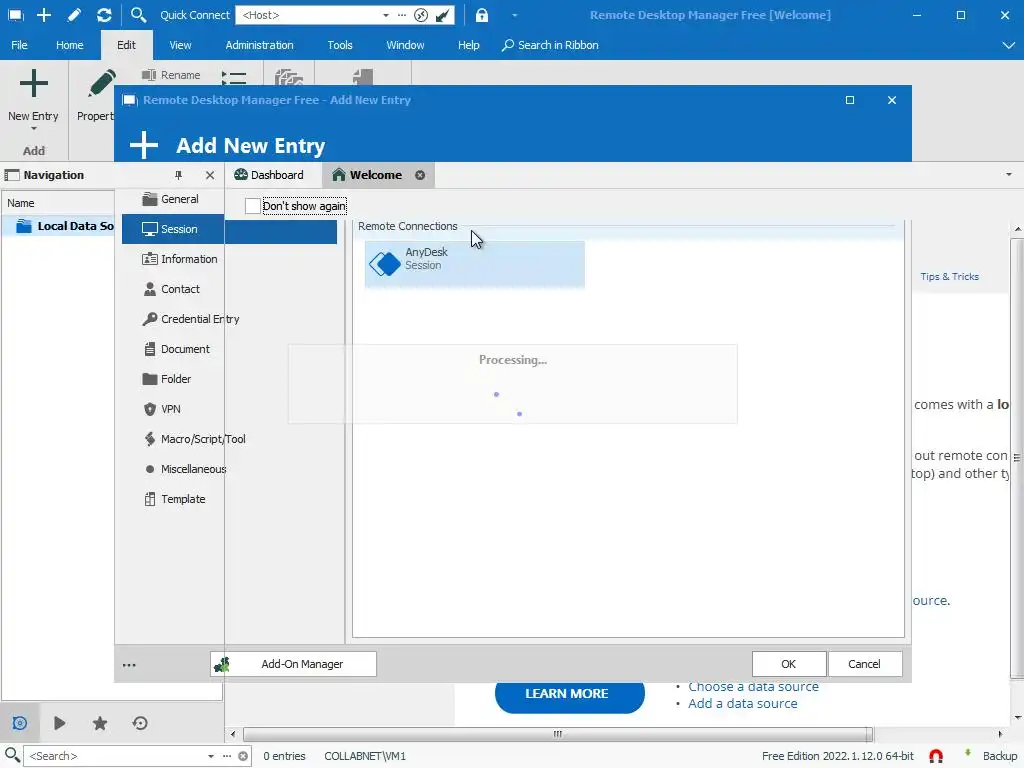Open bottom search field dropdown arrow
The height and width of the screenshot is (768, 1024).
(x=210, y=756)
